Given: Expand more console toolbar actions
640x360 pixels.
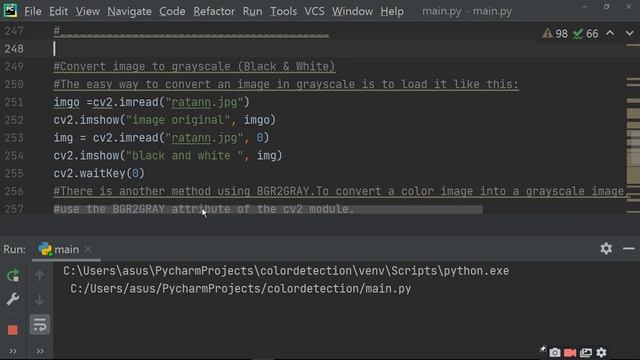Looking at the screenshot, I should (40, 351).
